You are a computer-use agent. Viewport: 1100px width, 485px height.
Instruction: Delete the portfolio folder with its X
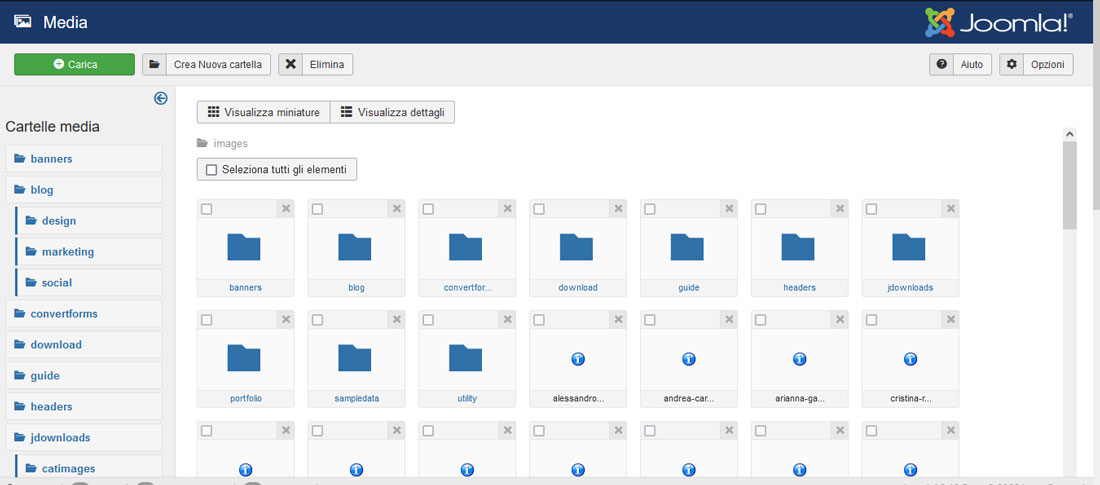pos(286,319)
